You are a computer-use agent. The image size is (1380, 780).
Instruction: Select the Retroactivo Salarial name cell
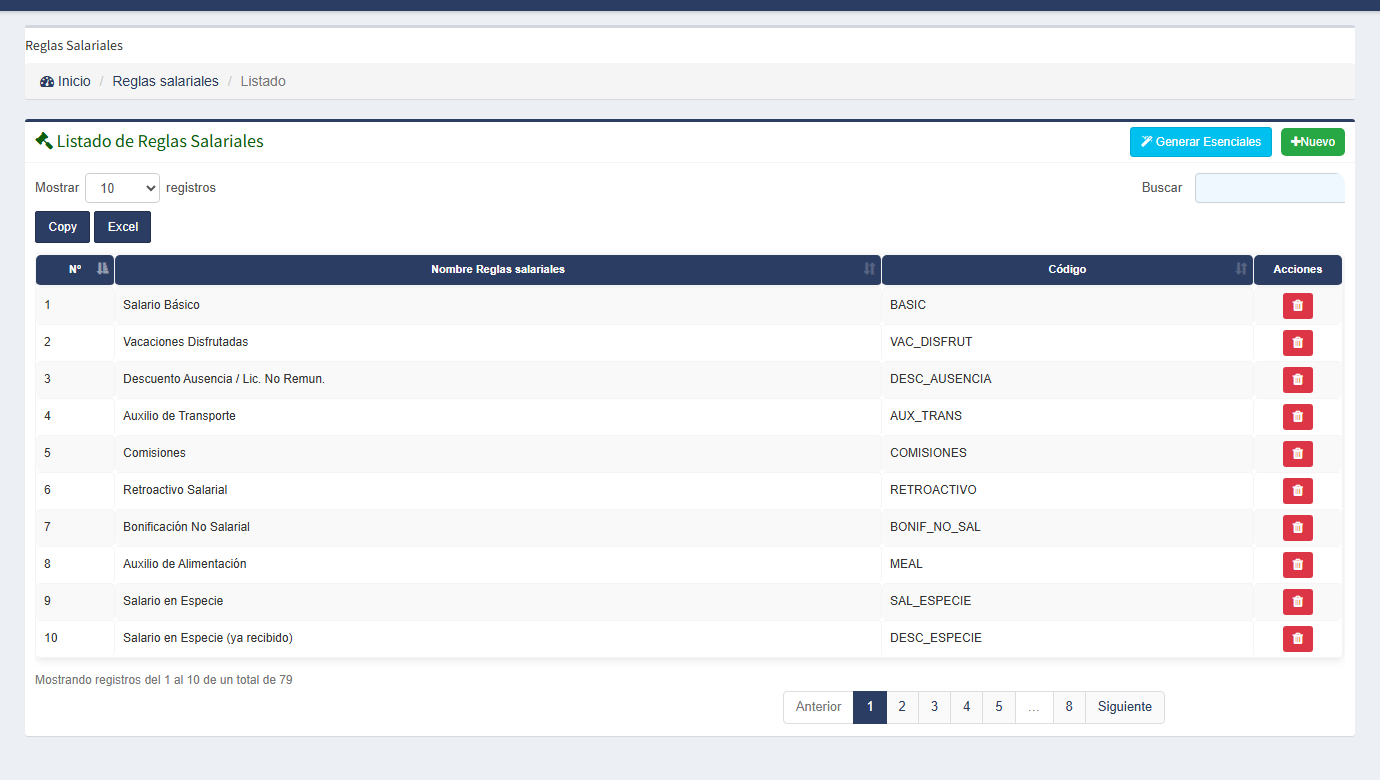click(x=498, y=490)
